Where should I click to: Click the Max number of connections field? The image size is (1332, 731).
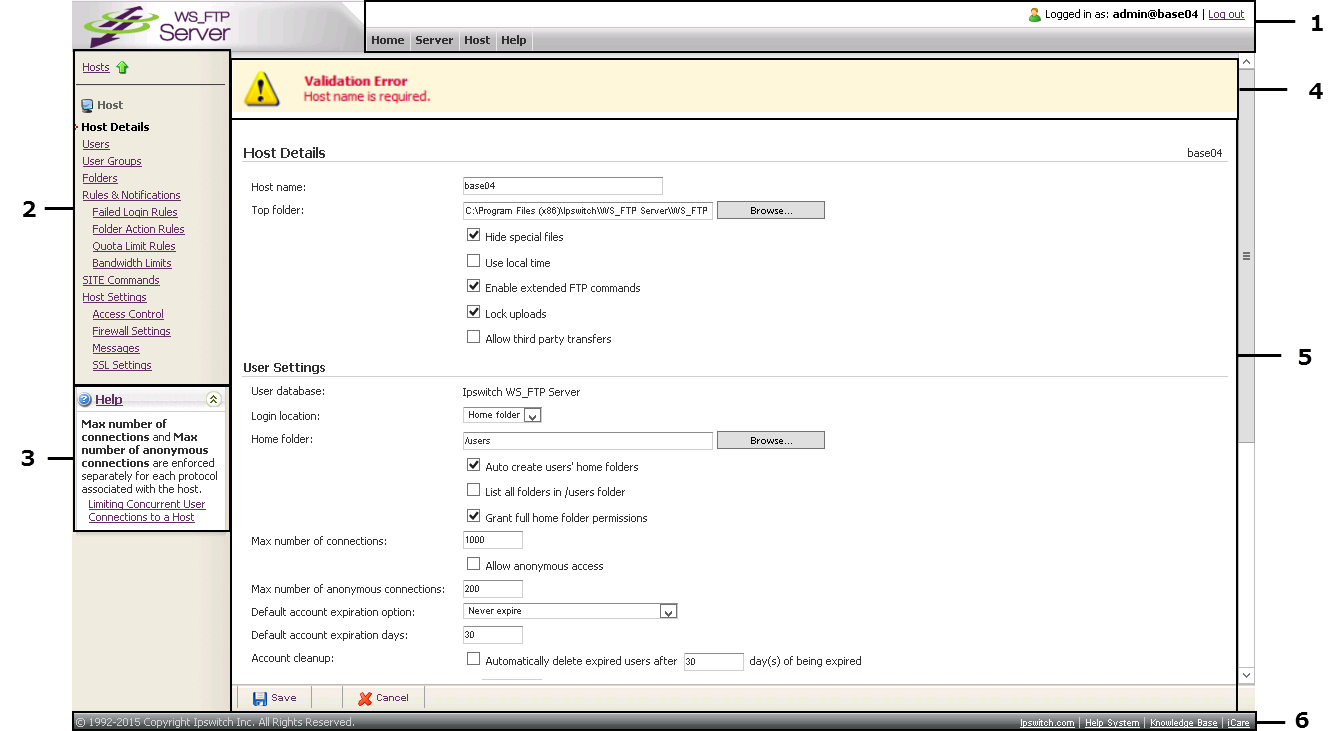point(493,540)
